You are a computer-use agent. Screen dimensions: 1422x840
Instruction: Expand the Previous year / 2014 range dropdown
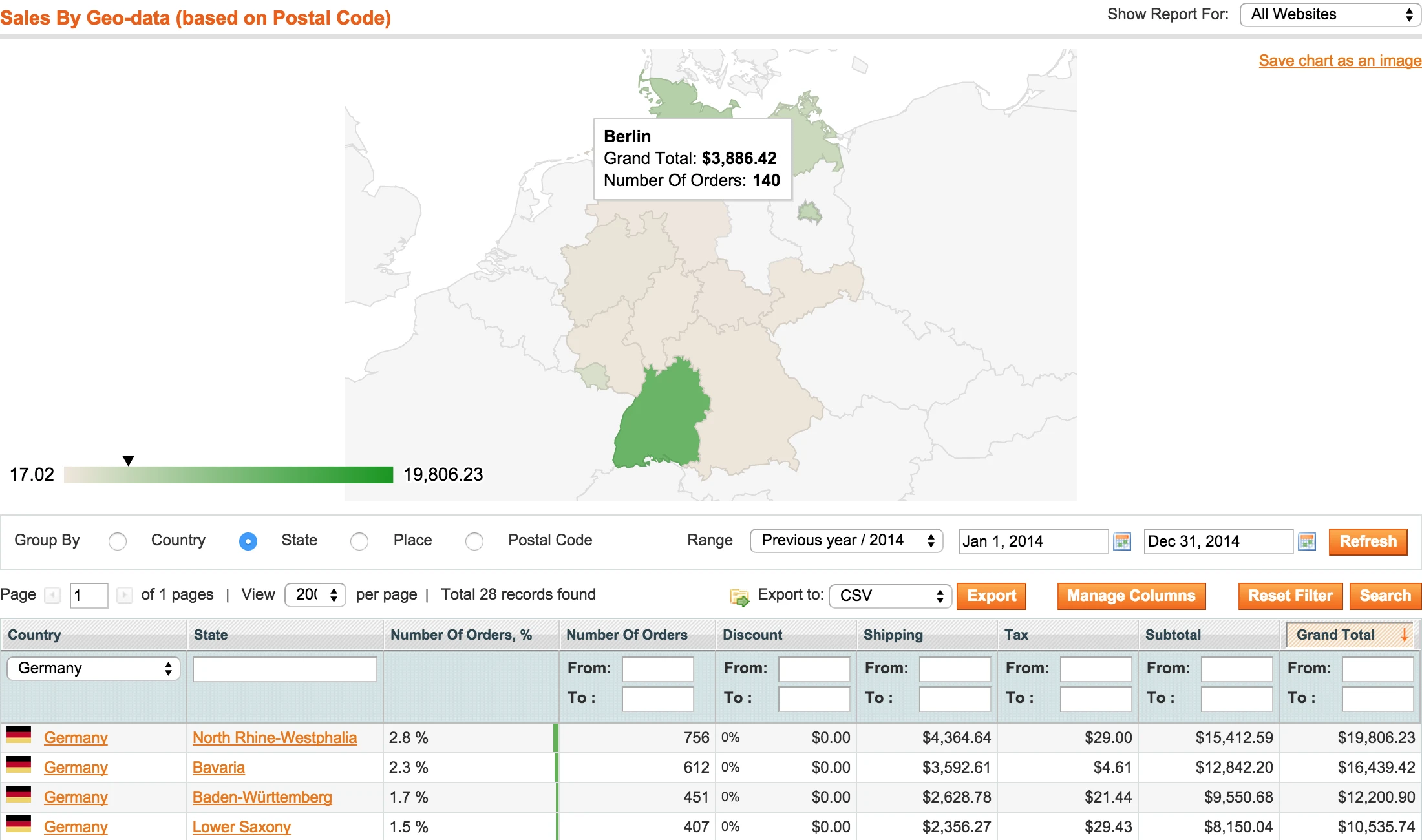click(x=846, y=541)
